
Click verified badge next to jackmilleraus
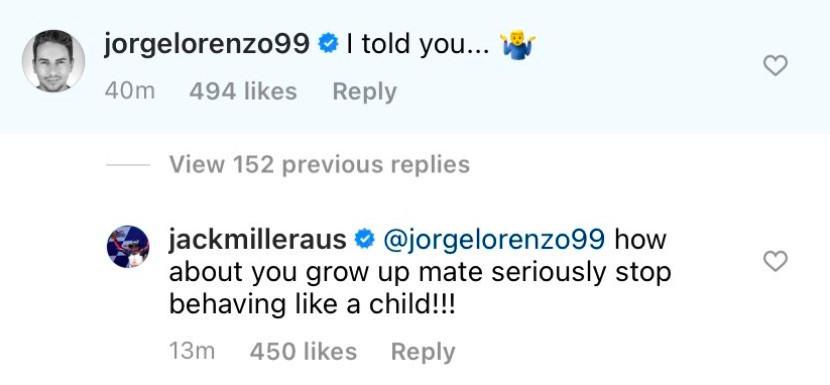365,240
